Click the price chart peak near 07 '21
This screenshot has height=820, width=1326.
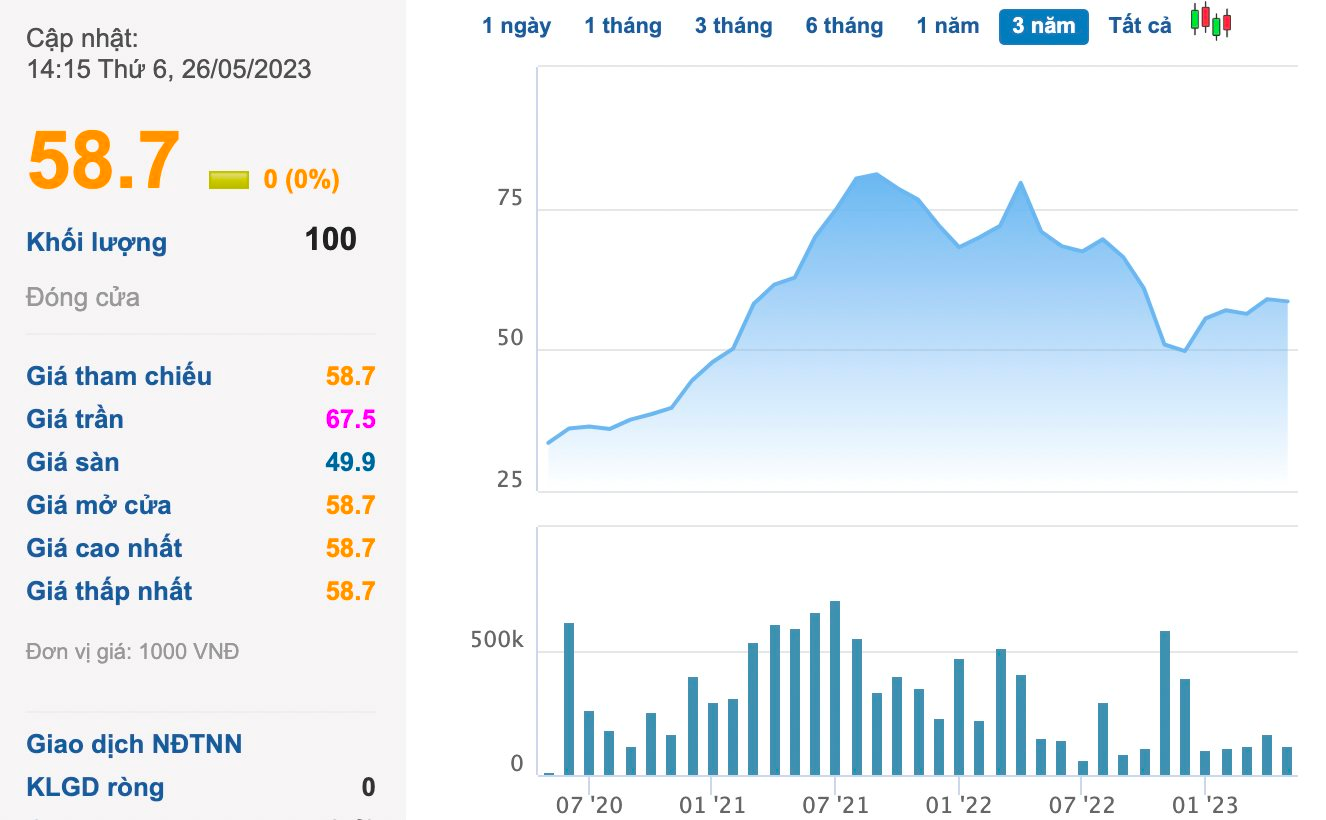(x=876, y=174)
